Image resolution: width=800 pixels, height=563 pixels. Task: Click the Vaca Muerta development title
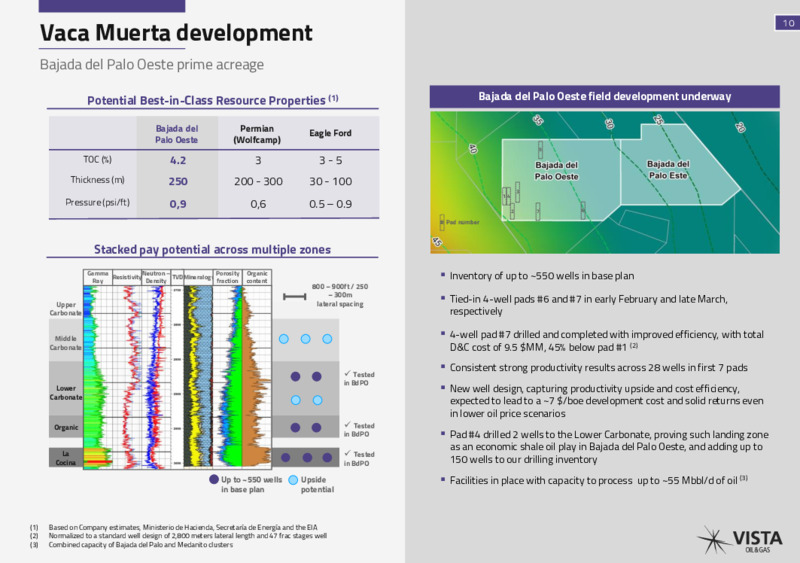[176, 33]
